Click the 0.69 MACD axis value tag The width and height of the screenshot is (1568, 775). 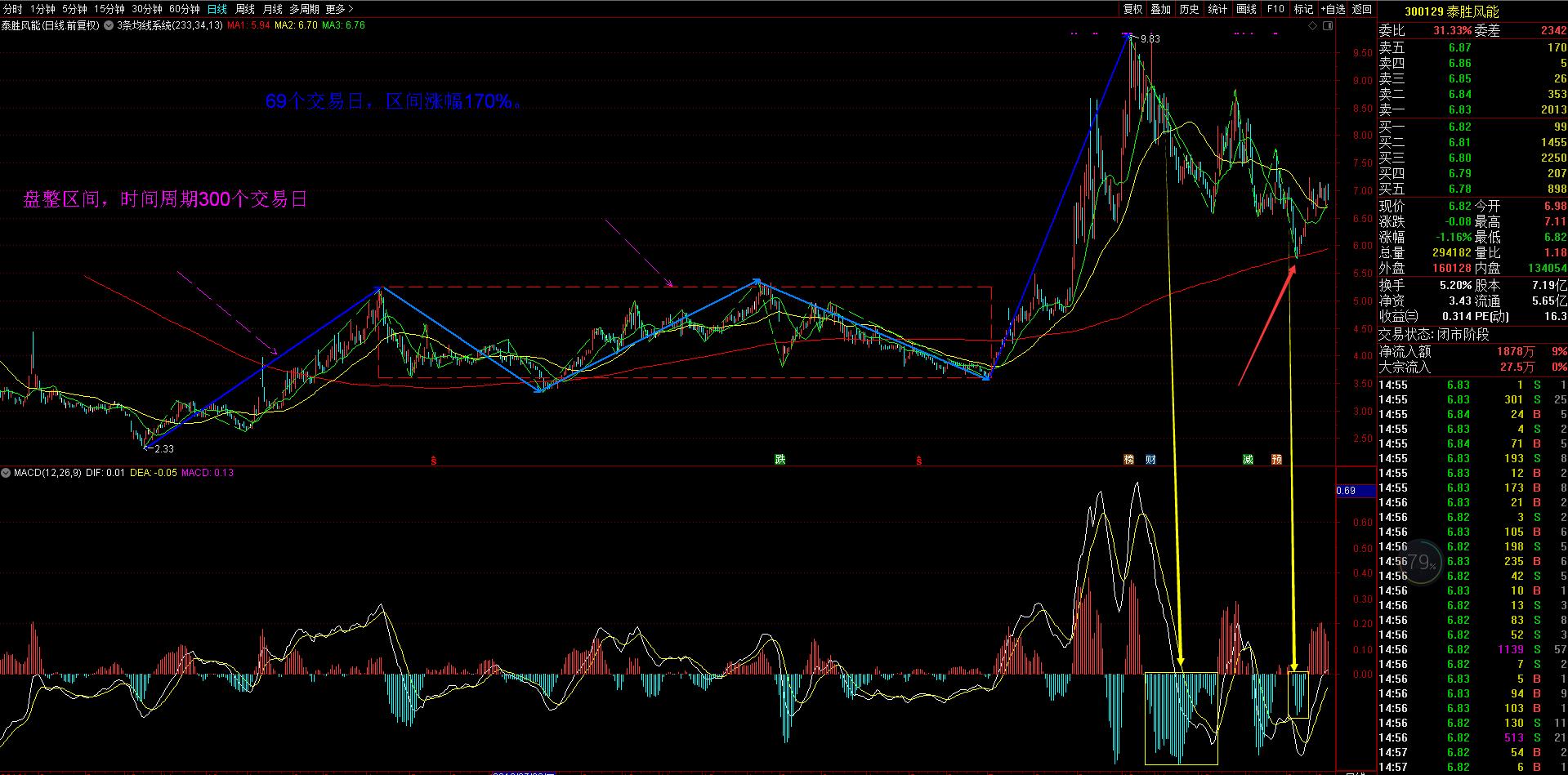pyautogui.click(x=1356, y=491)
